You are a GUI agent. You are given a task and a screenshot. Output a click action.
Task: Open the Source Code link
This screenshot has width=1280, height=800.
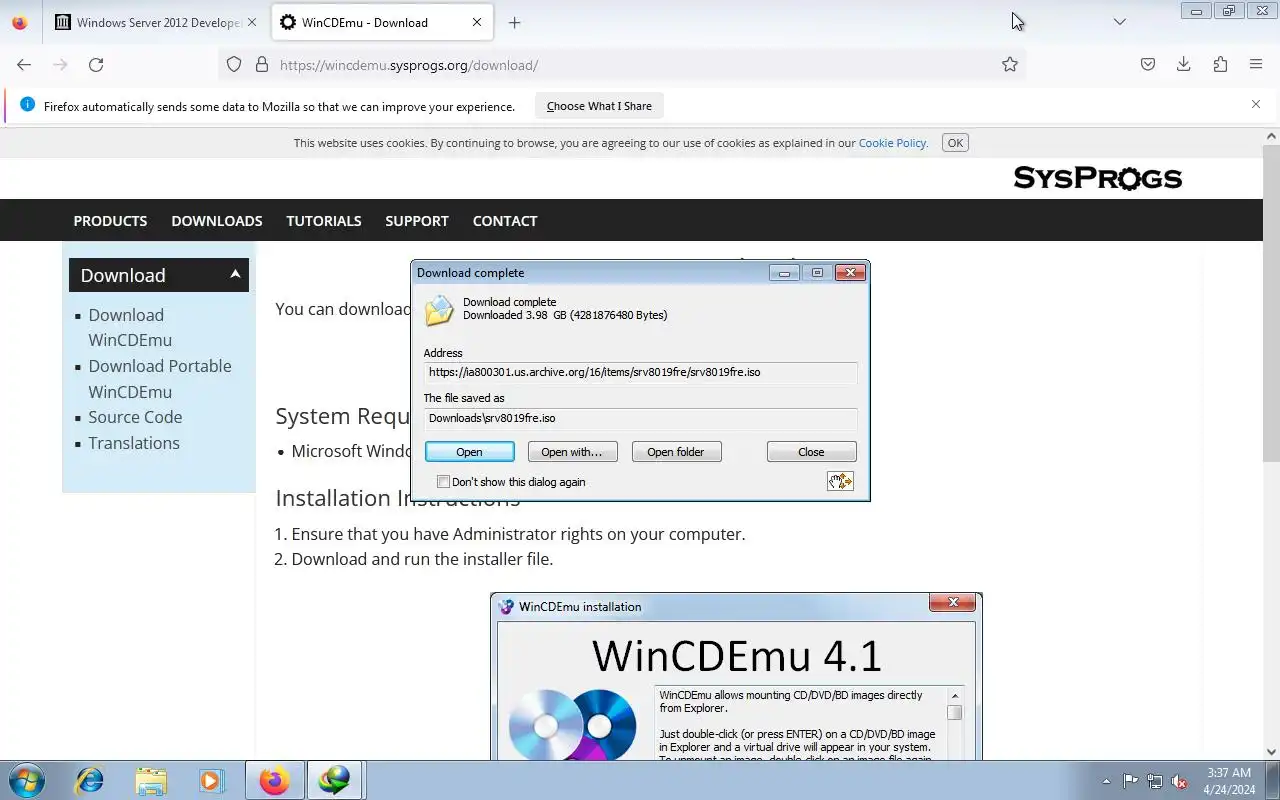pyautogui.click(x=135, y=417)
